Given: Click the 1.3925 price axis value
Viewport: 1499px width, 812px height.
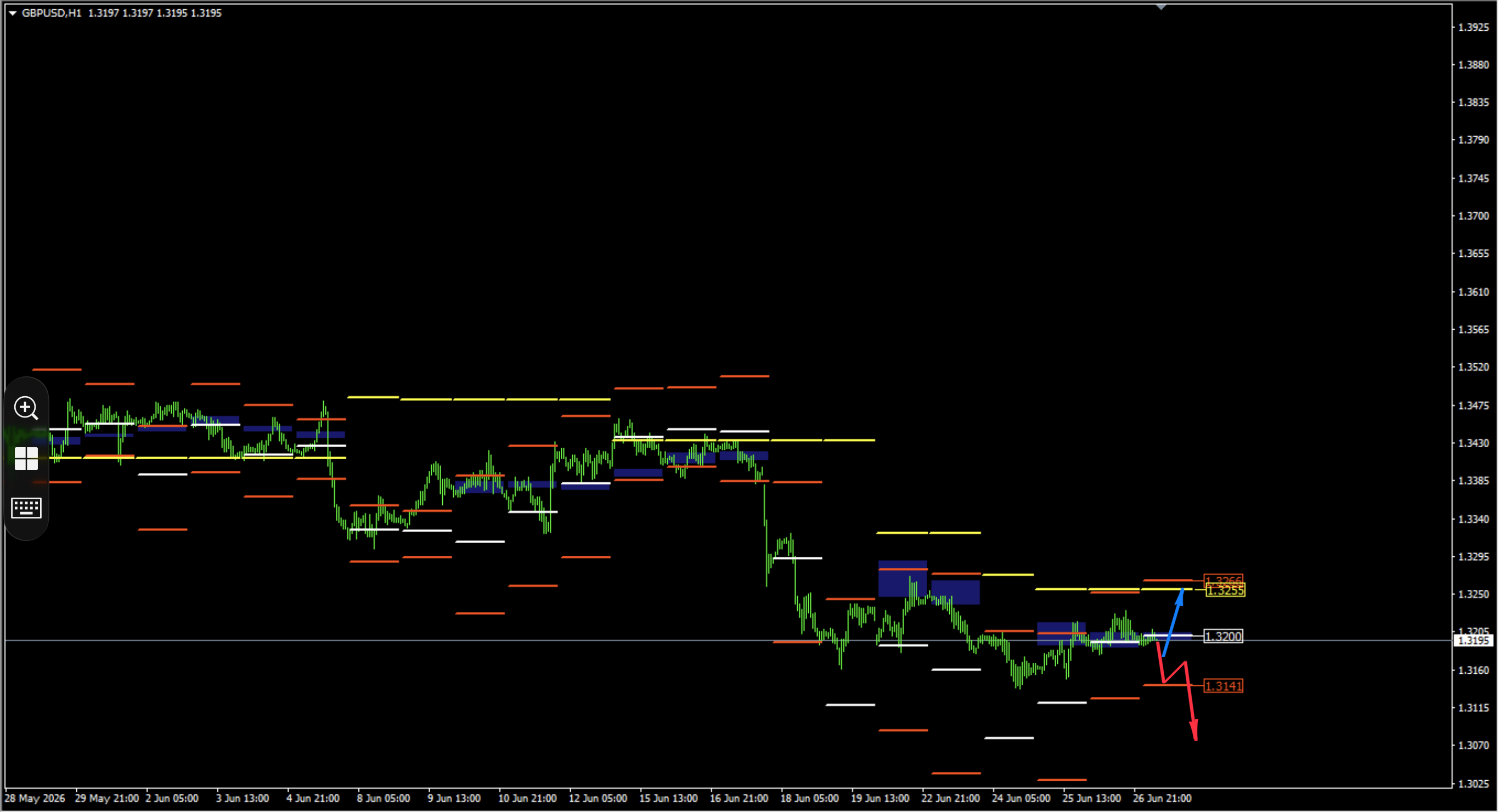Looking at the screenshot, I should [x=1473, y=27].
